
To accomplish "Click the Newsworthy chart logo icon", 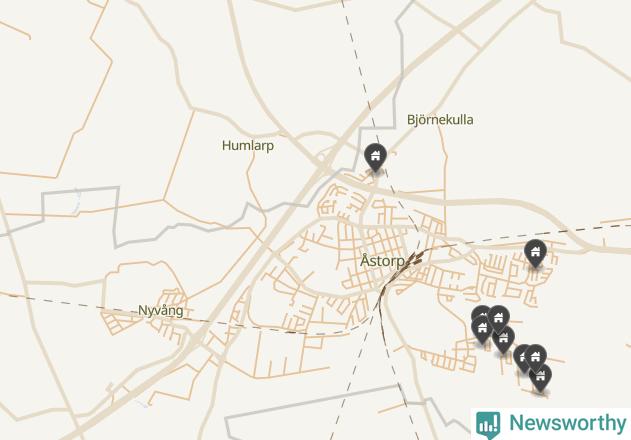I will (x=488, y=425).
